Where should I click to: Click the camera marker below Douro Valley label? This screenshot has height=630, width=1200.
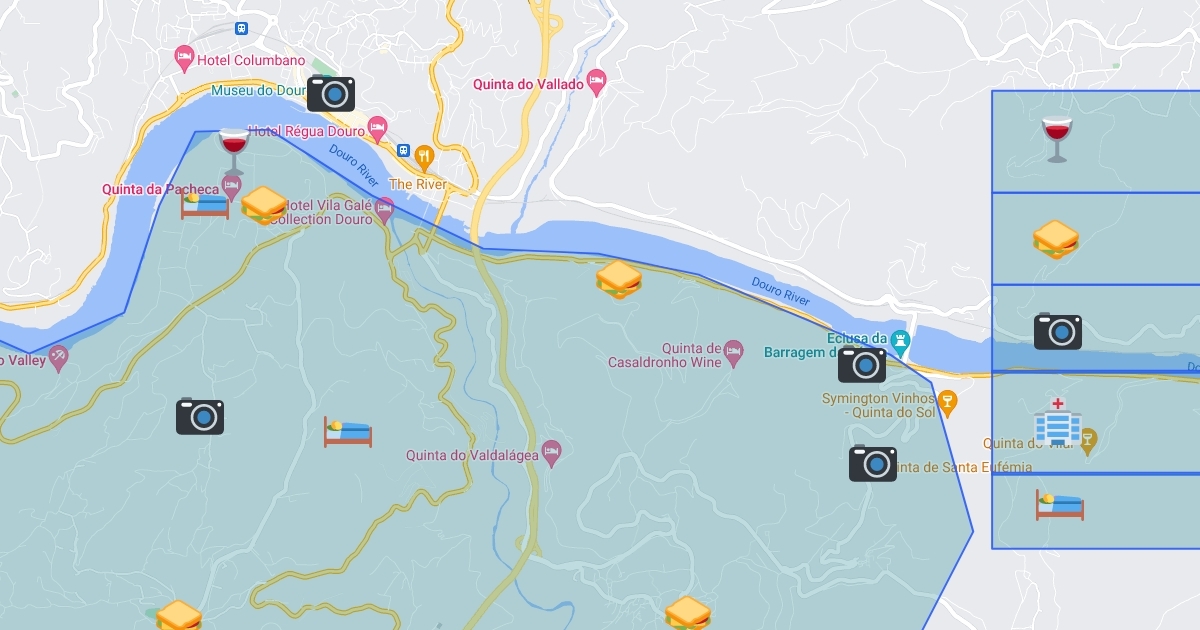(x=200, y=416)
